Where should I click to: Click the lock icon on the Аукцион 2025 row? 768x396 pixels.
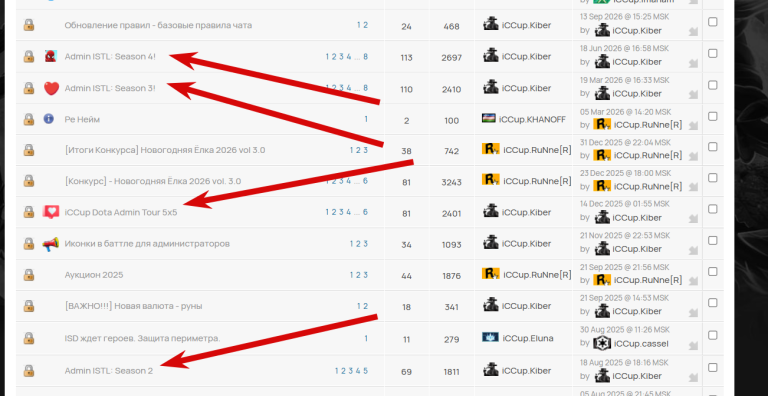(x=29, y=274)
